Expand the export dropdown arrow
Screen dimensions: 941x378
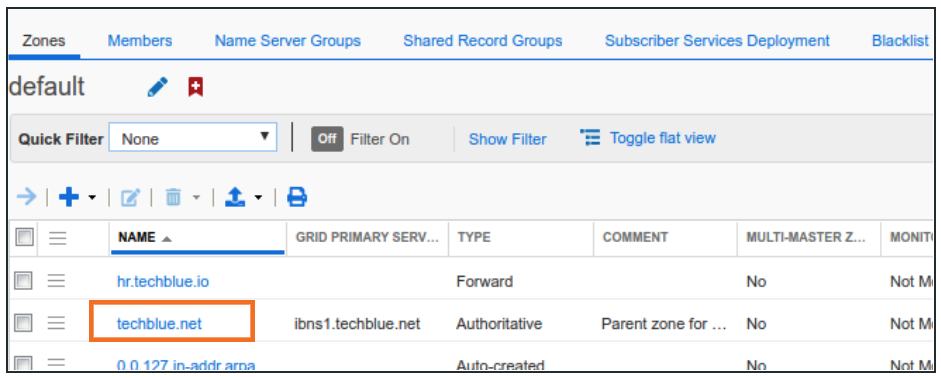tap(258, 197)
